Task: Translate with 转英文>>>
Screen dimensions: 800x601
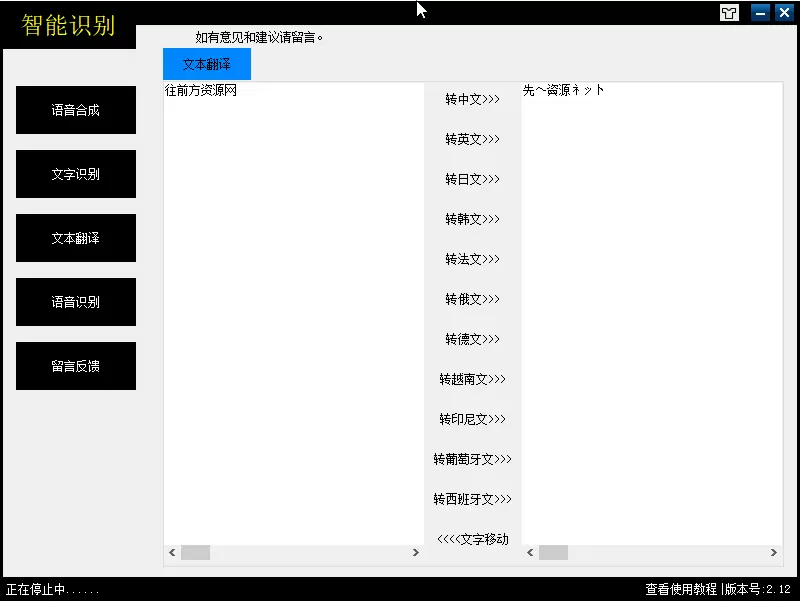Action: click(472, 139)
